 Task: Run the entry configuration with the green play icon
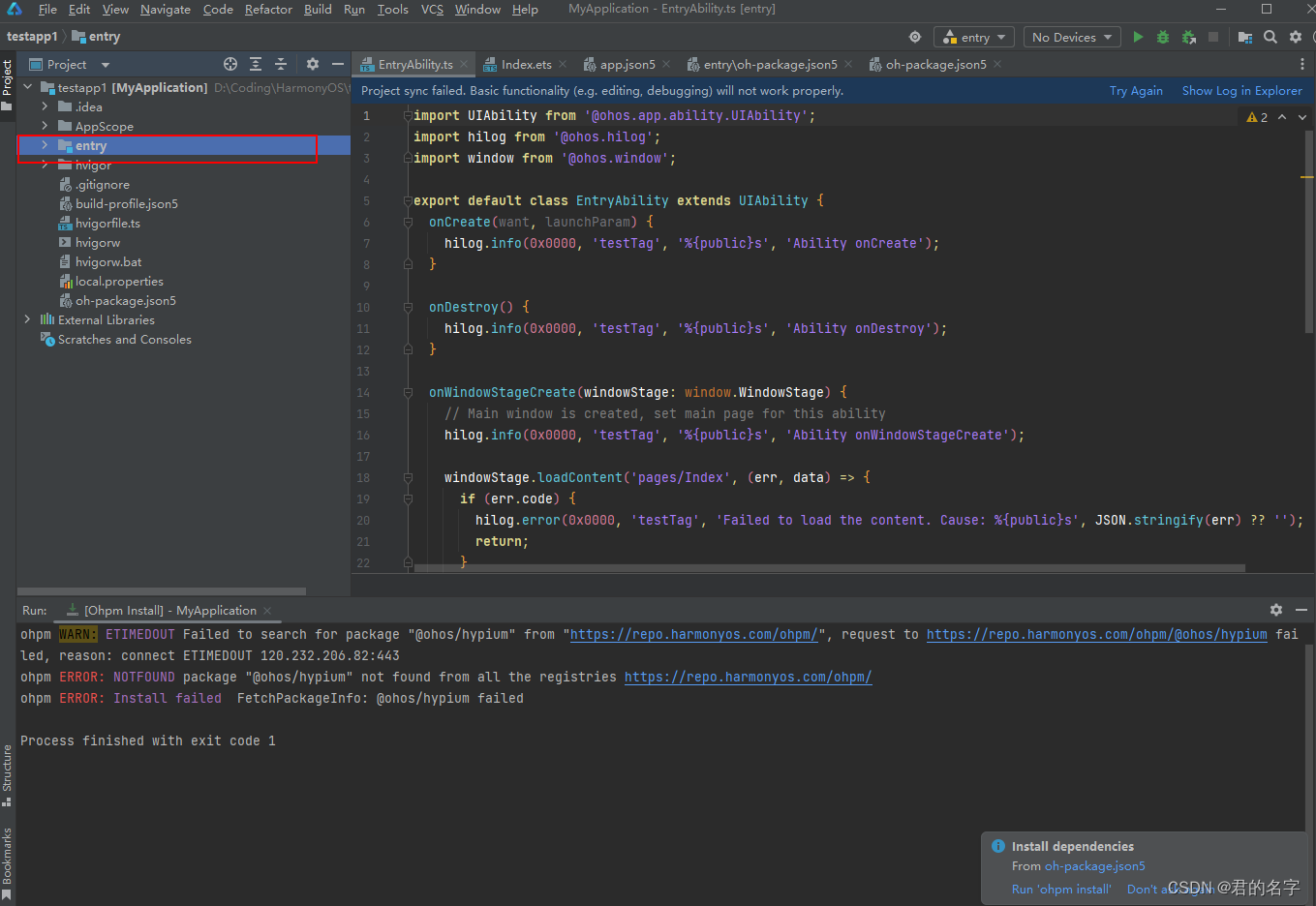pos(1138,37)
